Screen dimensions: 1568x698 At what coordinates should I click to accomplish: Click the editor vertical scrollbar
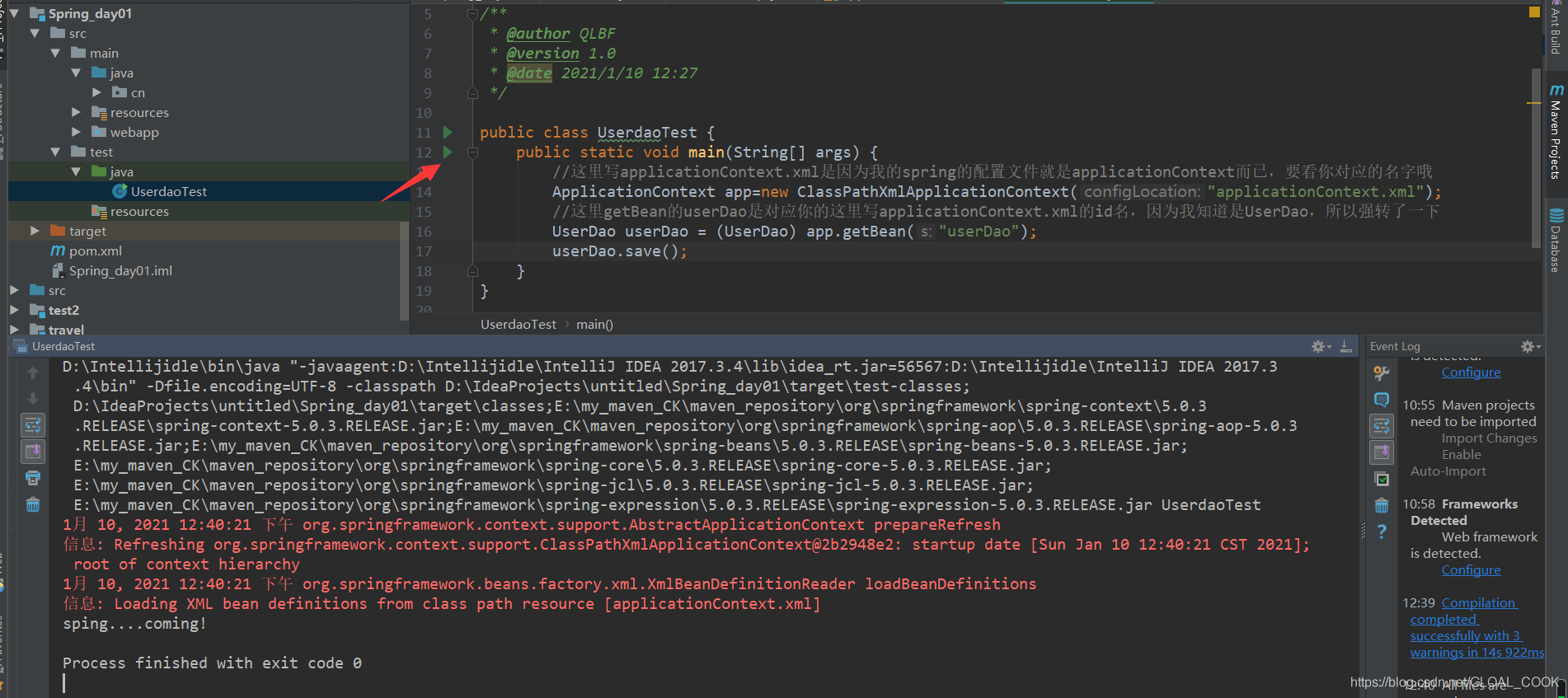coord(1537,157)
